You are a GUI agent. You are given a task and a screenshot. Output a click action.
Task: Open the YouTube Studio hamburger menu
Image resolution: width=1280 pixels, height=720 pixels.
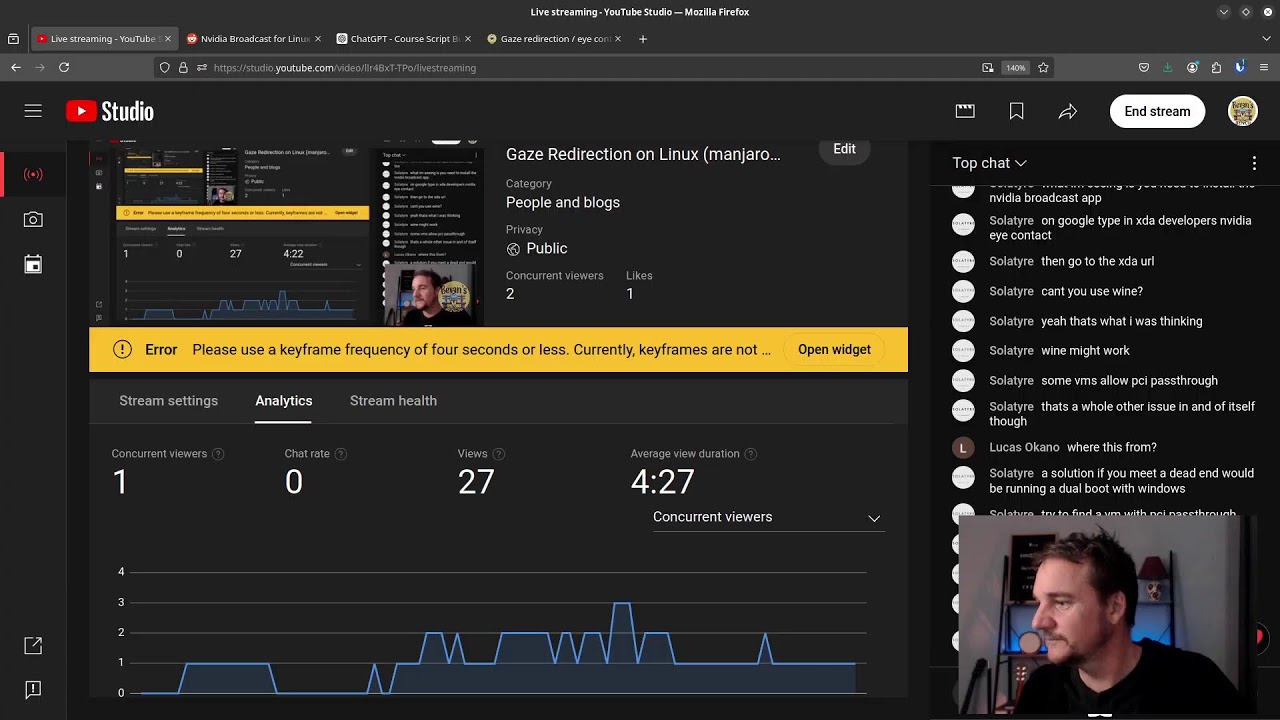tap(33, 111)
